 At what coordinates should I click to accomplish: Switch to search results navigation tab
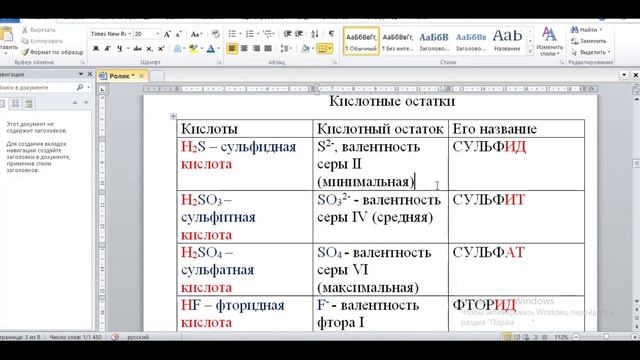29,103
